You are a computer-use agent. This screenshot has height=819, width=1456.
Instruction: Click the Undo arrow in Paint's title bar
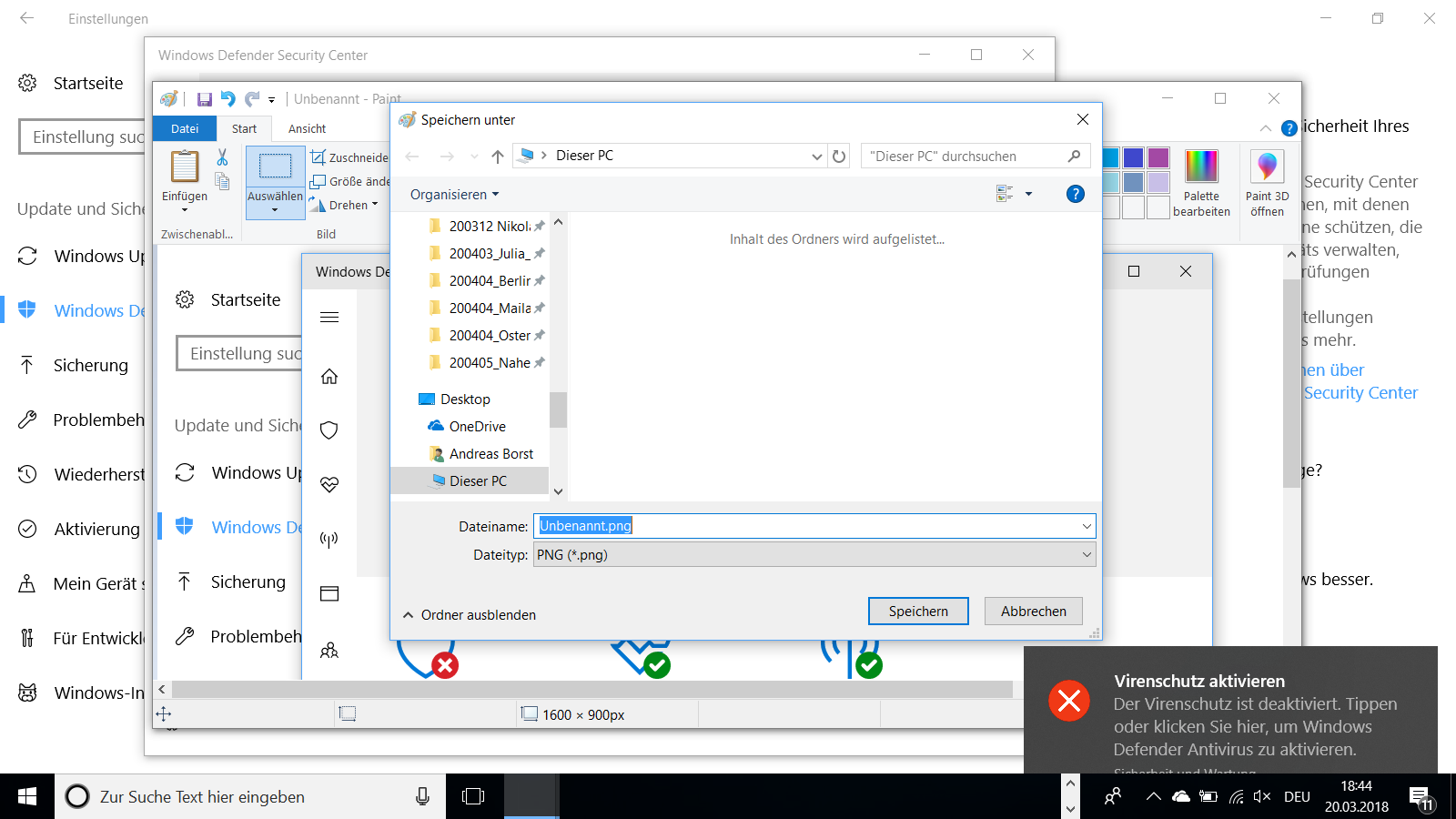(228, 99)
